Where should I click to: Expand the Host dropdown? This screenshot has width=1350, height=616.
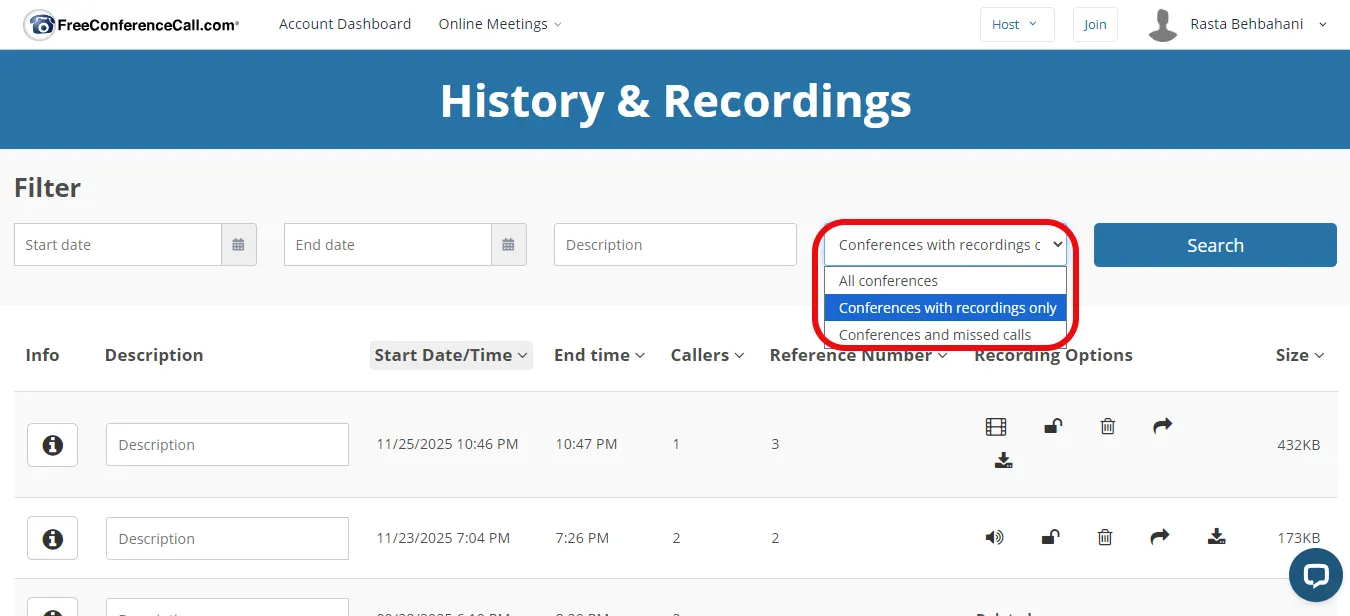(x=1016, y=24)
